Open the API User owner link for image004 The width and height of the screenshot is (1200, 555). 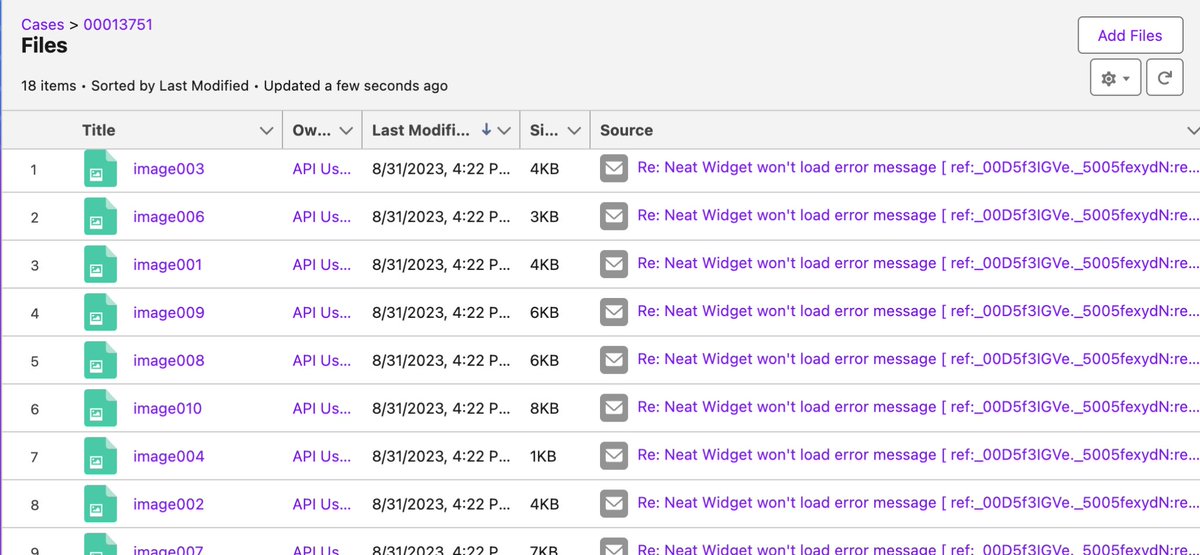tap(322, 457)
